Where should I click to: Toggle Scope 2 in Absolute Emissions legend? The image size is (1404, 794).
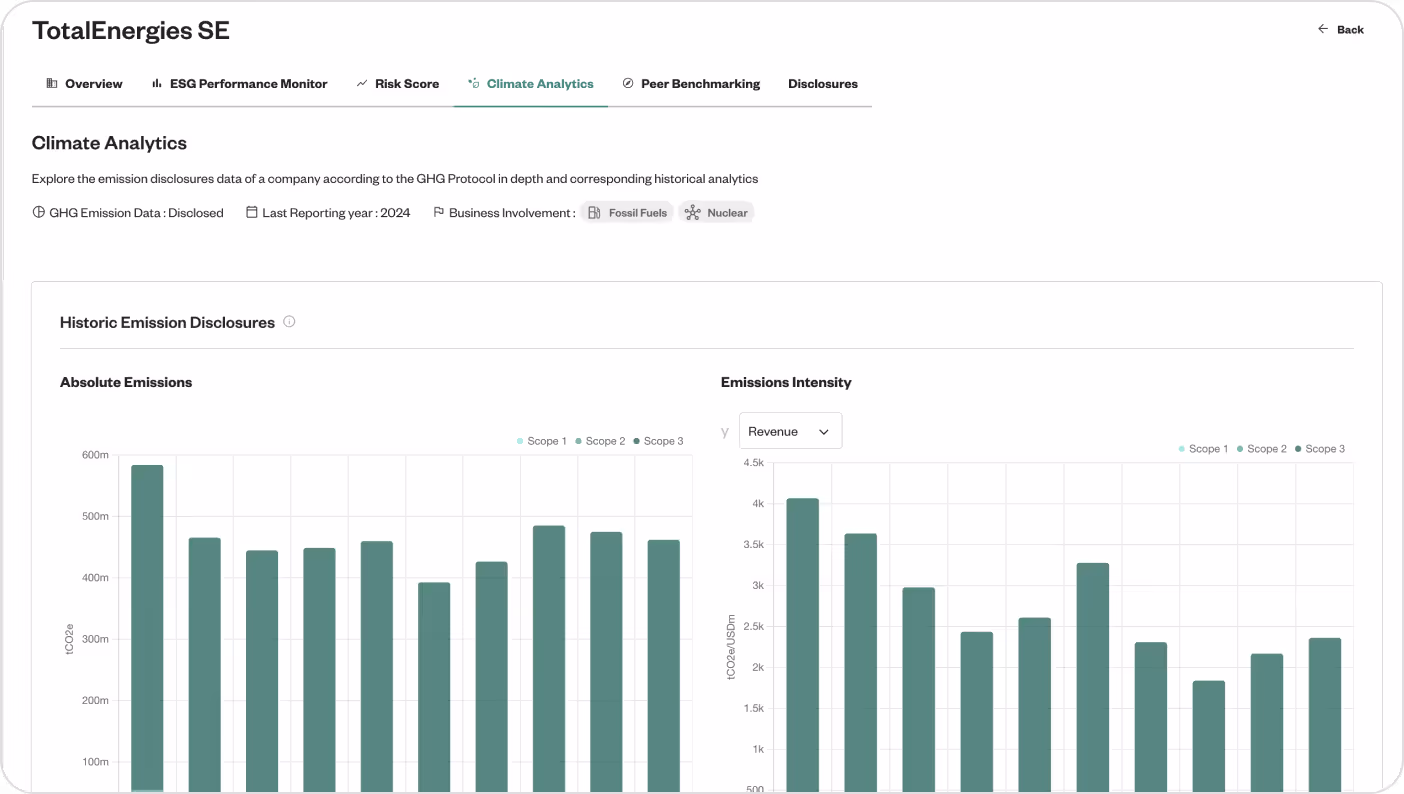[x=600, y=441]
